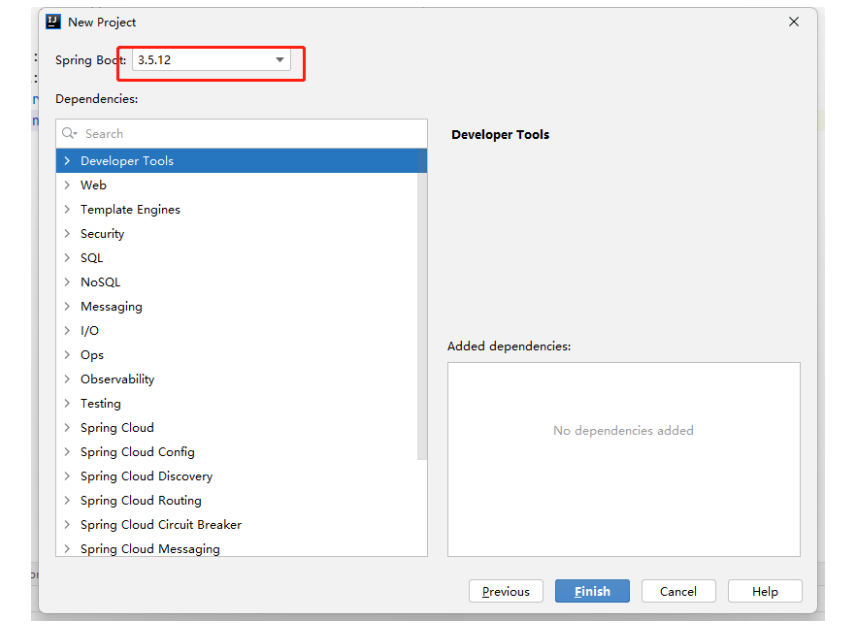Image resolution: width=863 pixels, height=635 pixels.
Task: Go back with the Previous button
Action: (x=506, y=591)
